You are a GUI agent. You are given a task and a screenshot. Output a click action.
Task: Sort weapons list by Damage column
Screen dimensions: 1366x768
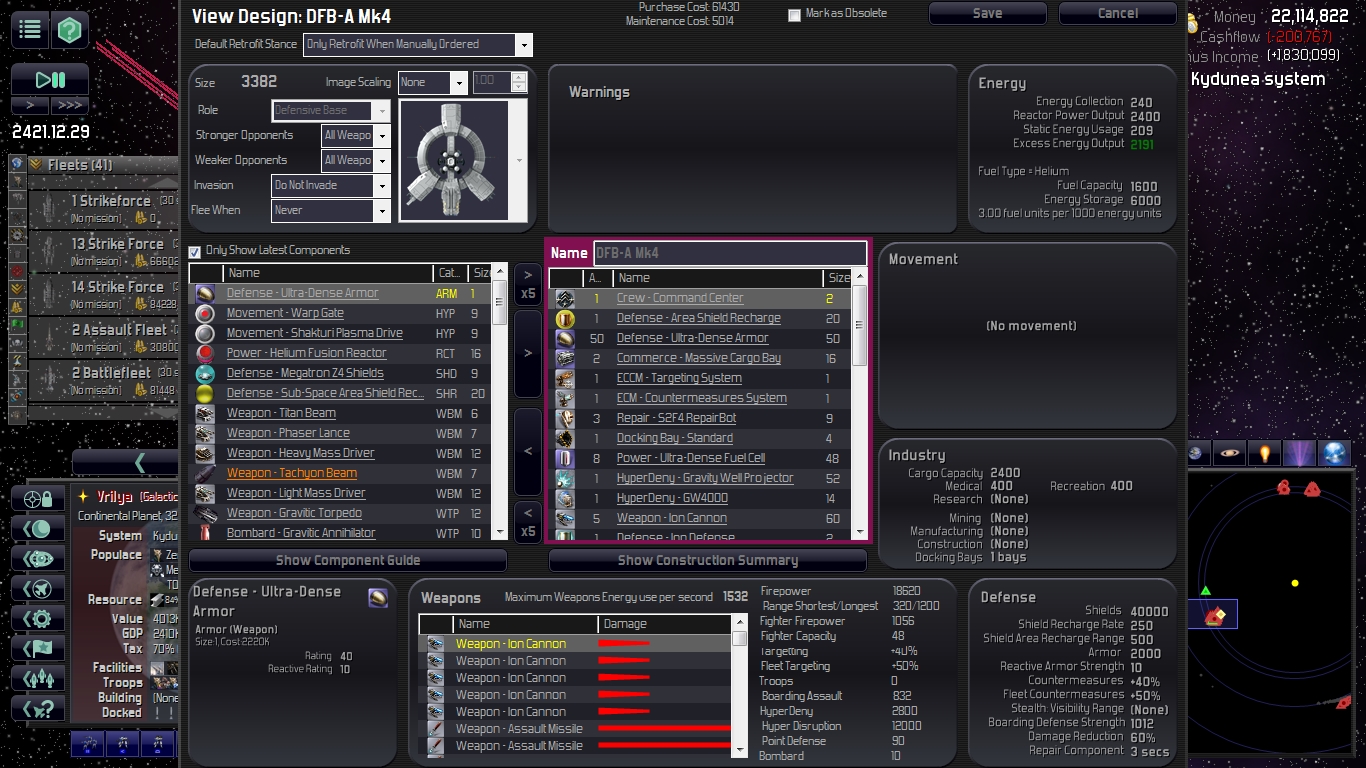pyautogui.click(x=664, y=624)
